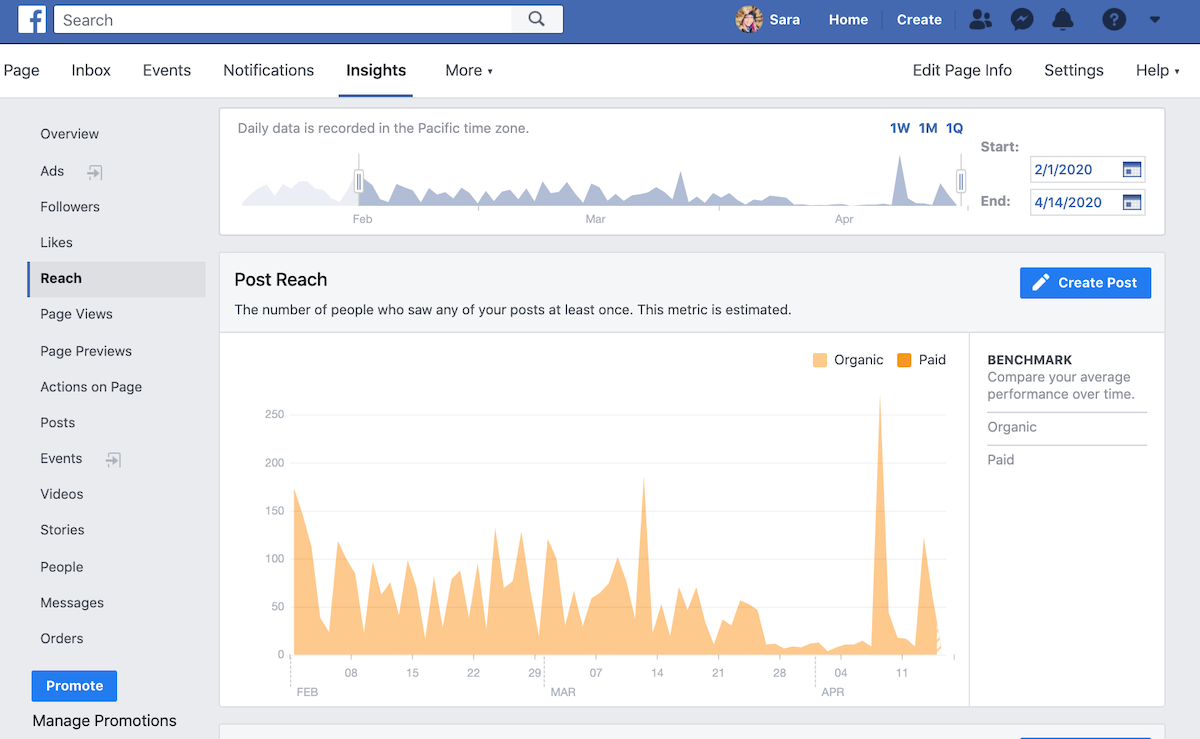Viewport: 1200px width, 739px height.
Task: Click Create in the top bar
Action: [919, 19]
